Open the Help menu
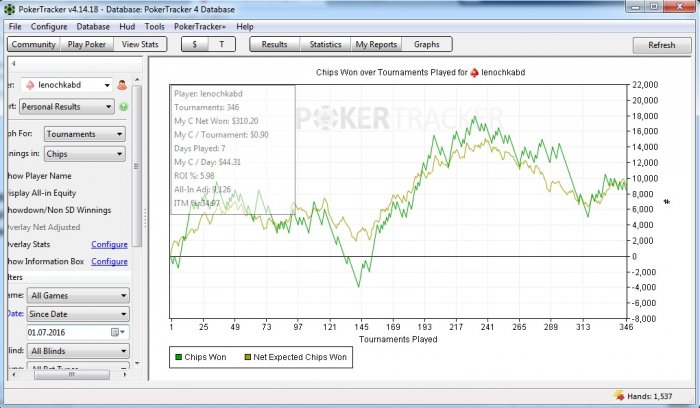Screen dimensions: 700x408 [245, 26]
